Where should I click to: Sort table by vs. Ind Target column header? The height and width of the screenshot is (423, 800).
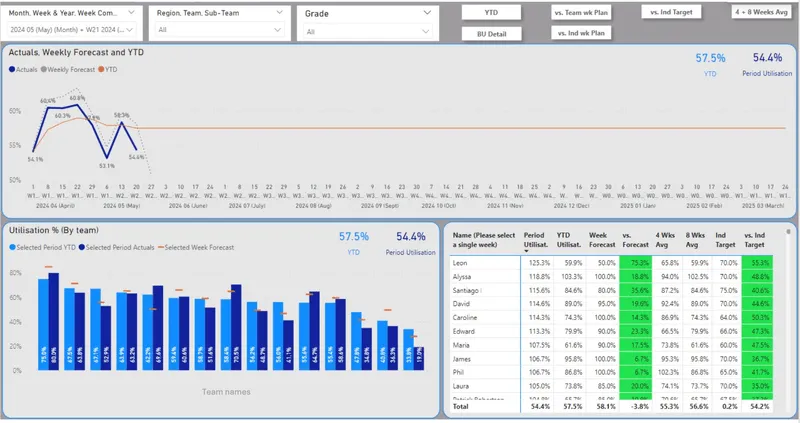click(755, 240)
